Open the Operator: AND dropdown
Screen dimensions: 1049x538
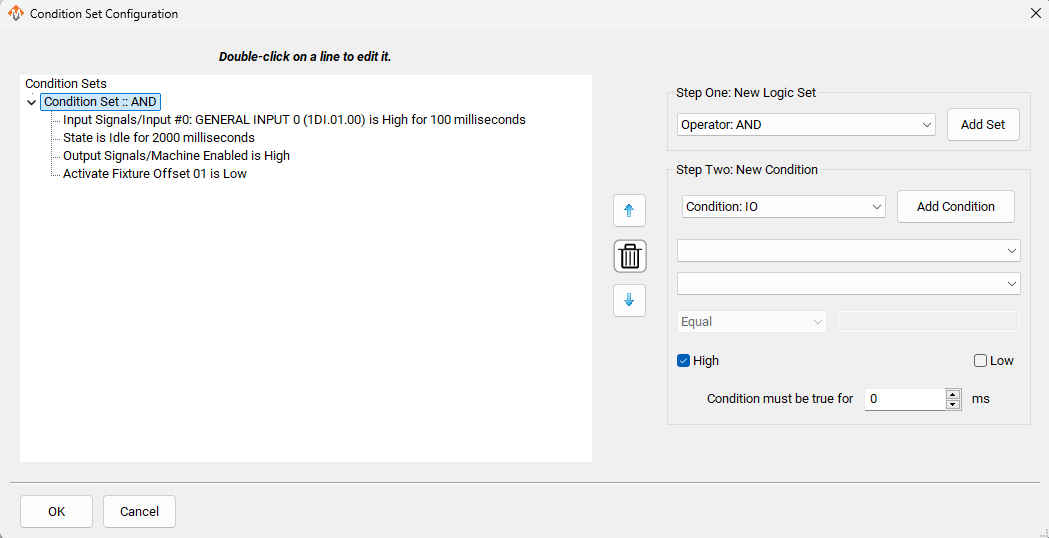coord(806,125)
